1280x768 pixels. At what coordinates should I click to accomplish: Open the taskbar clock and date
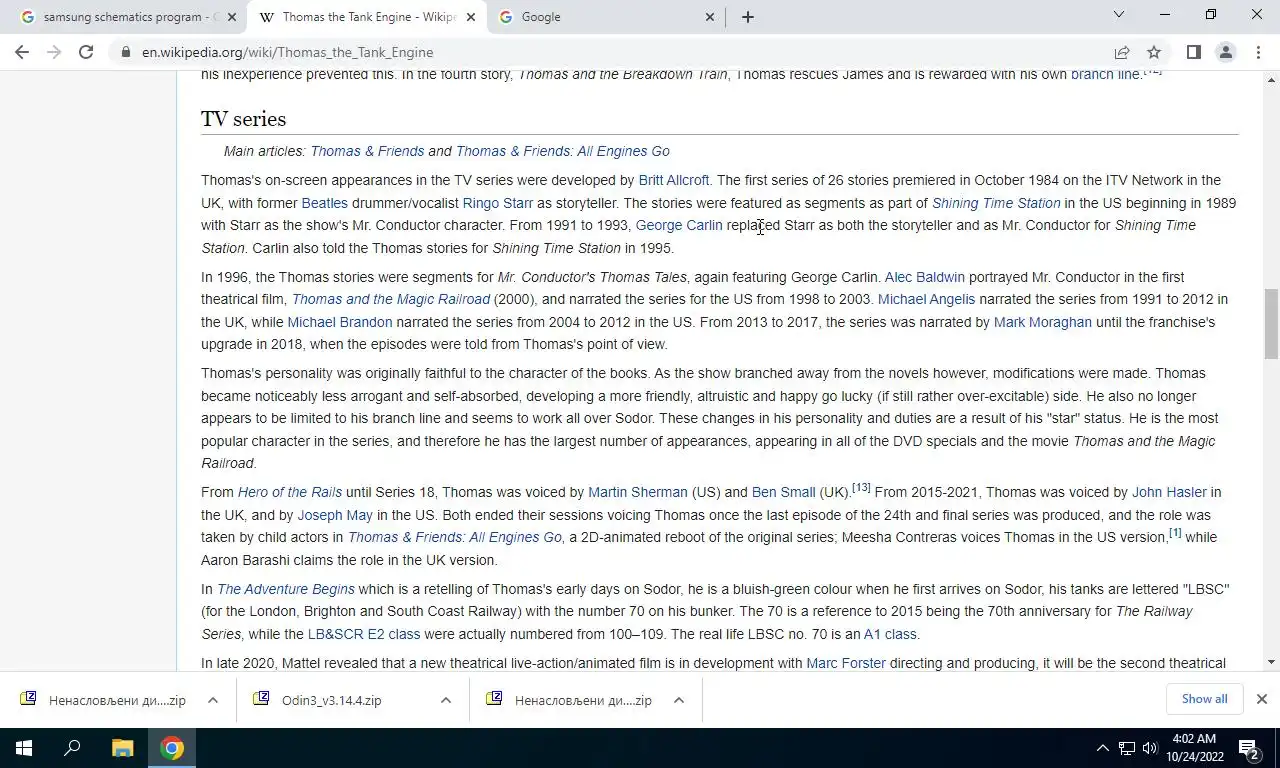tap(1196, 748)
